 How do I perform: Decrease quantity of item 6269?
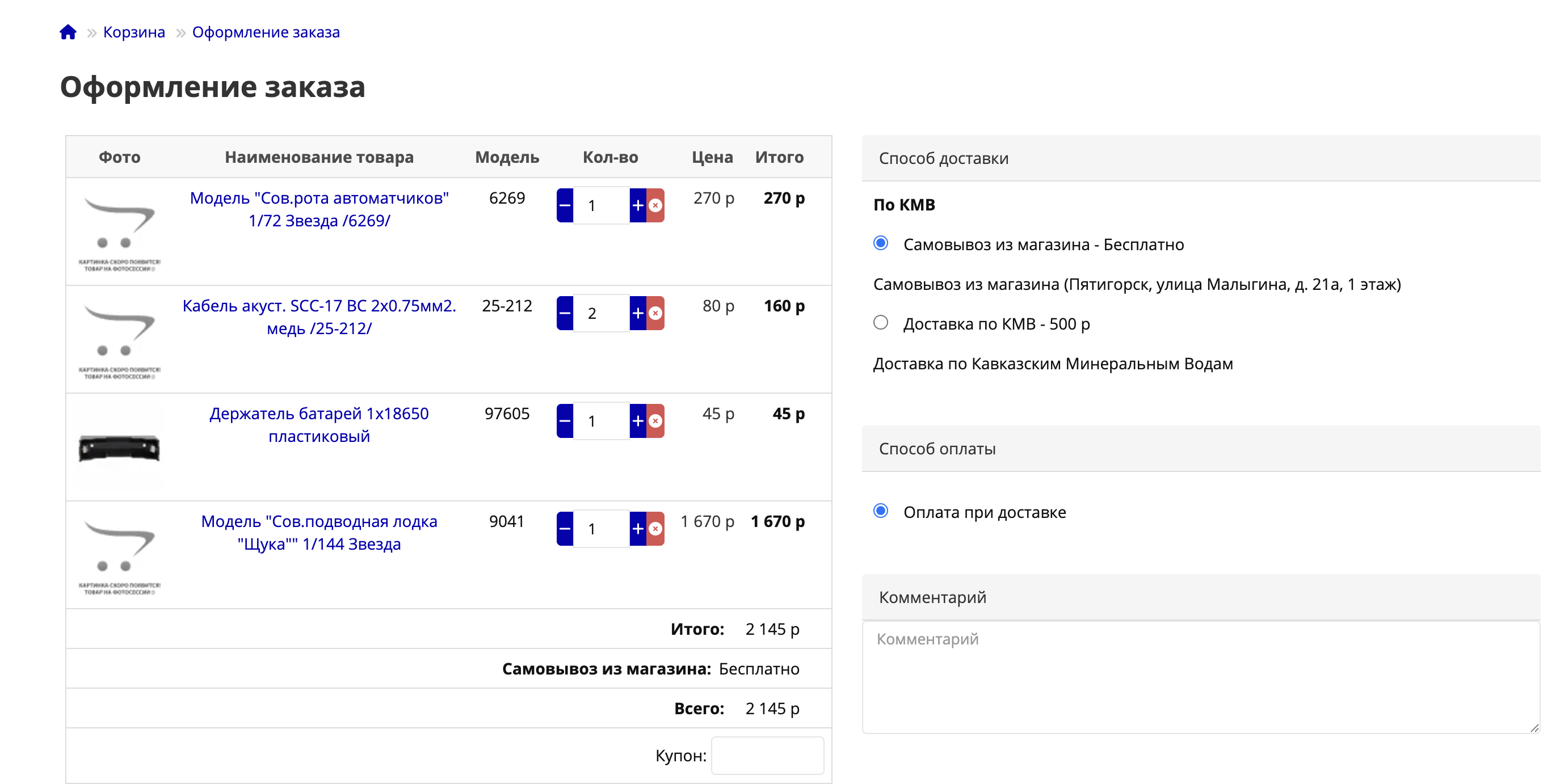tap(565, 206)
